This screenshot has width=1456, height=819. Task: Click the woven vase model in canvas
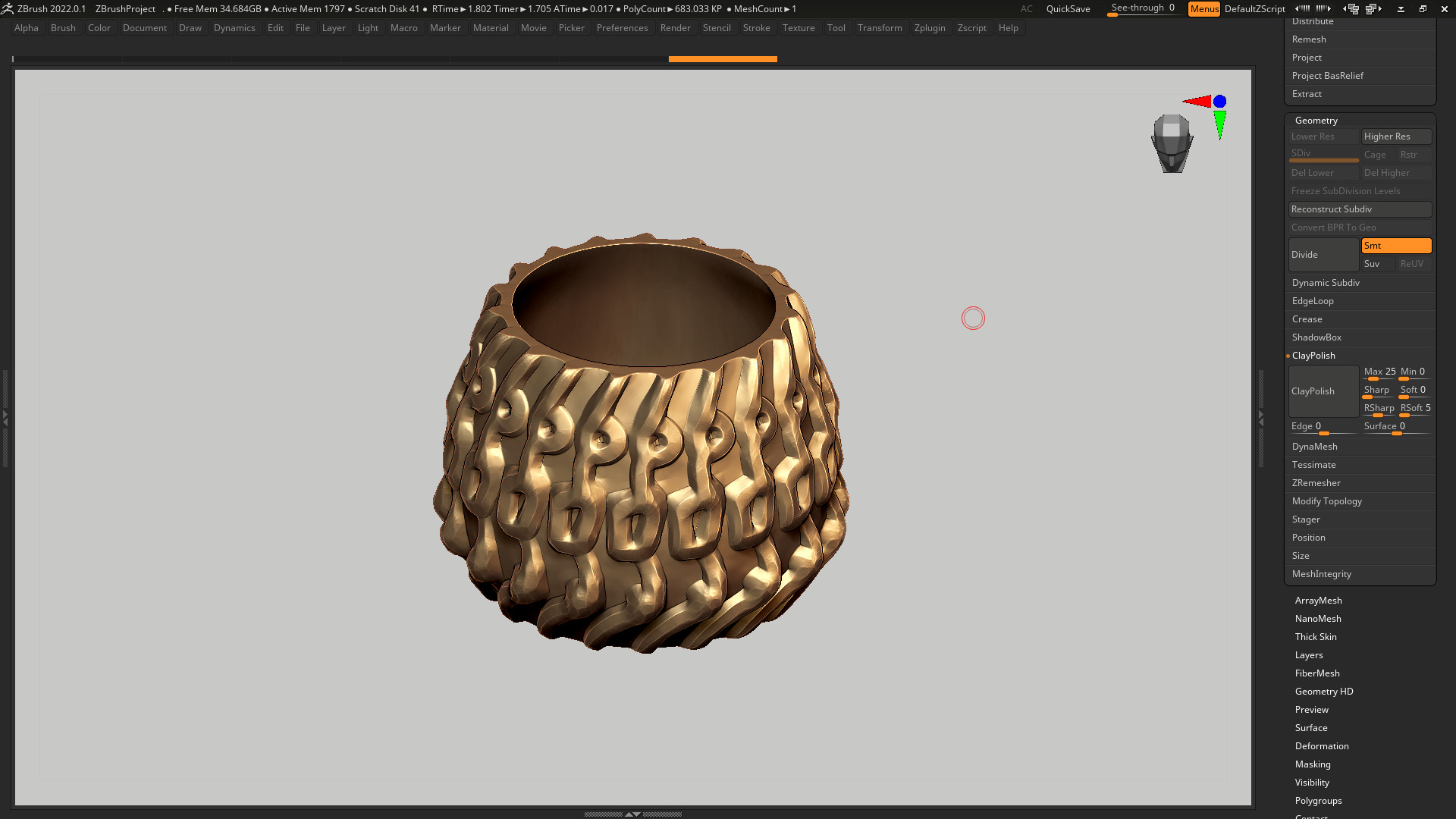pyautogui.click(x=641, y=444)
